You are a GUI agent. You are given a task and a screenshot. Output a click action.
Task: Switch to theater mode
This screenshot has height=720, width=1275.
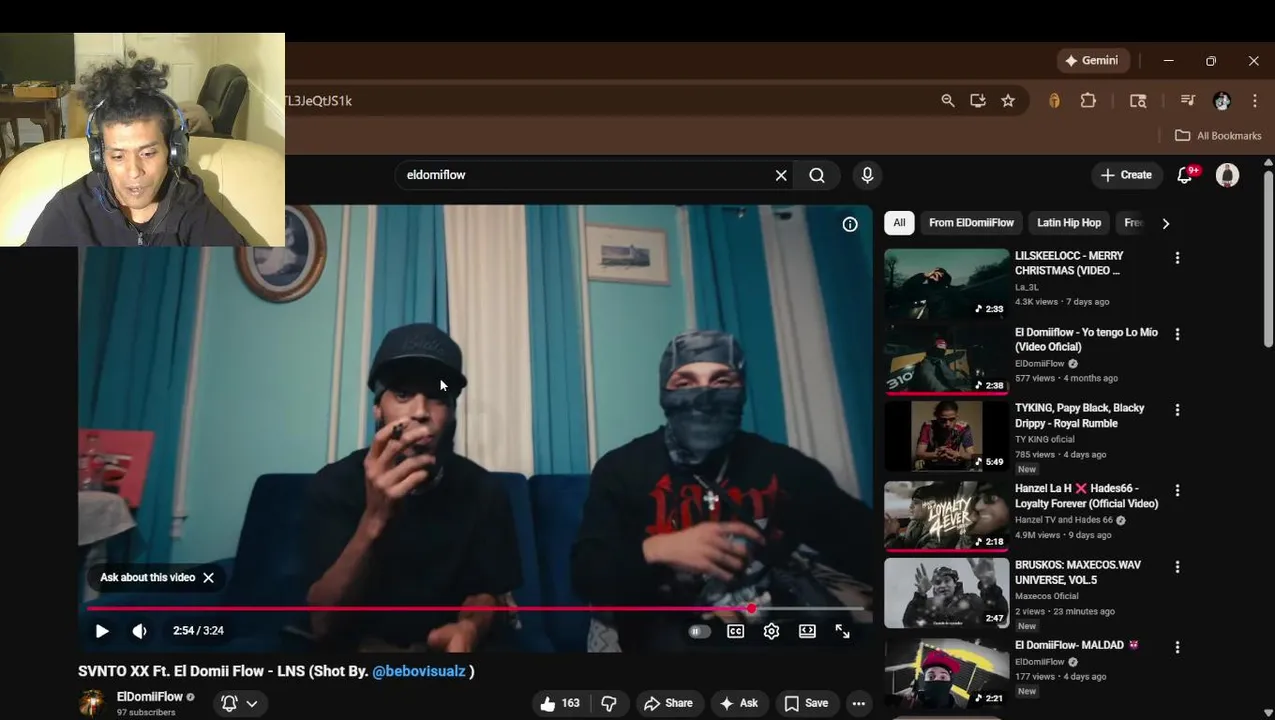point(807,631)
